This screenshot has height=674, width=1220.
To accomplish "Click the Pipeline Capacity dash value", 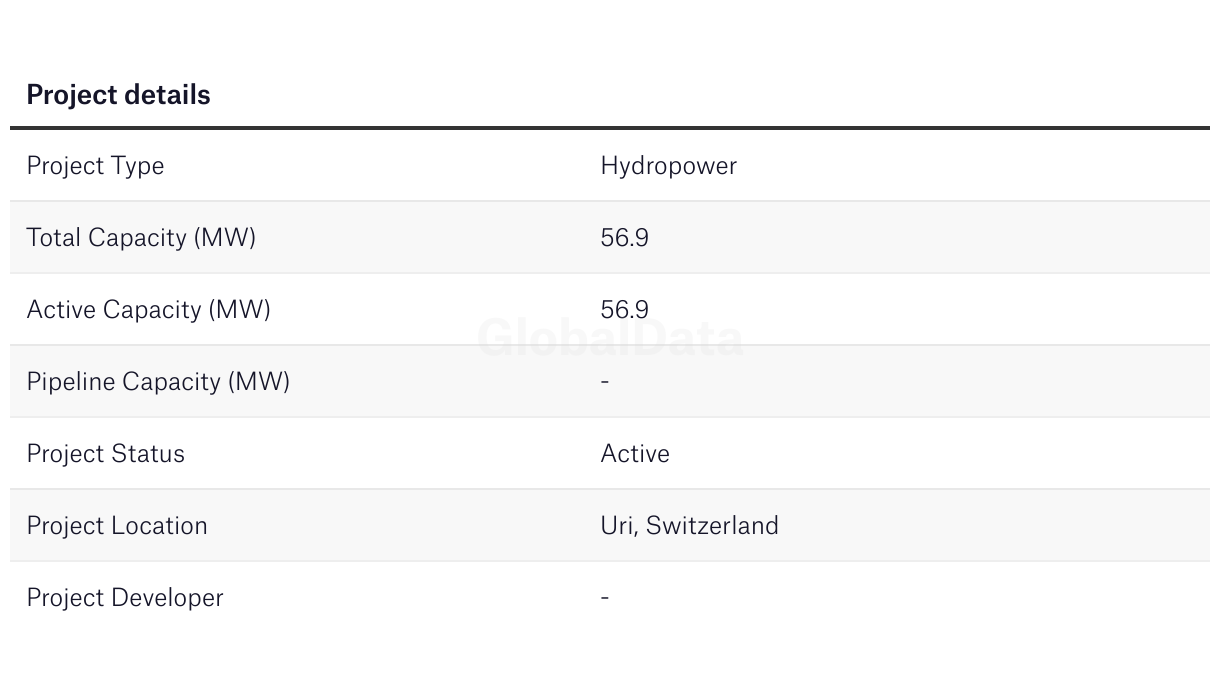I will (605, 382).
